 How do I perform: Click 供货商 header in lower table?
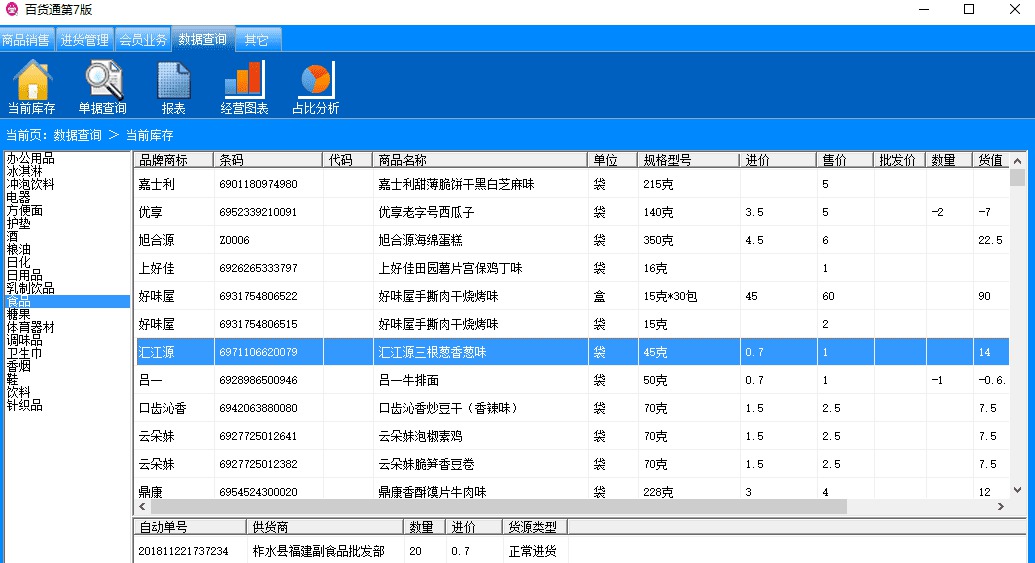(325, 527)
